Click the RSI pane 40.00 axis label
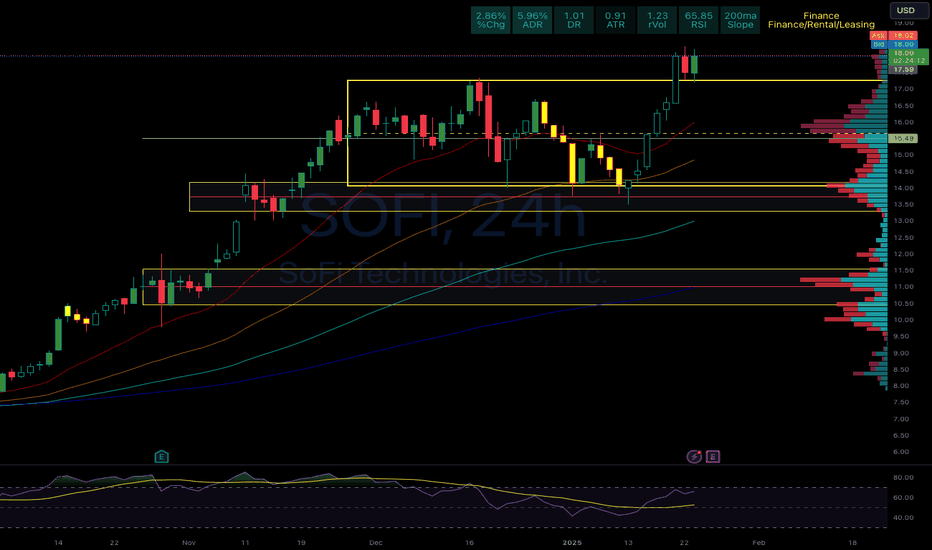Screen dimensions: 932x550 point(903,518)
